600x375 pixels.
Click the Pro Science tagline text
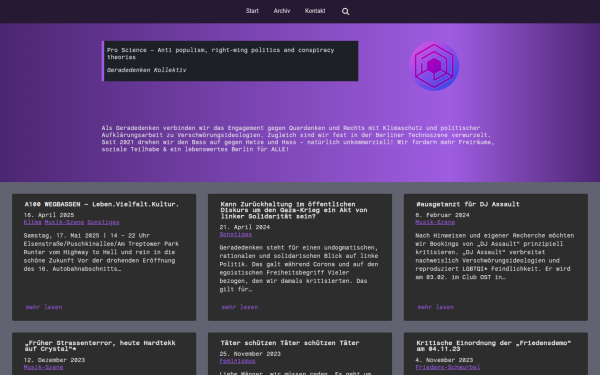point(220,54)
